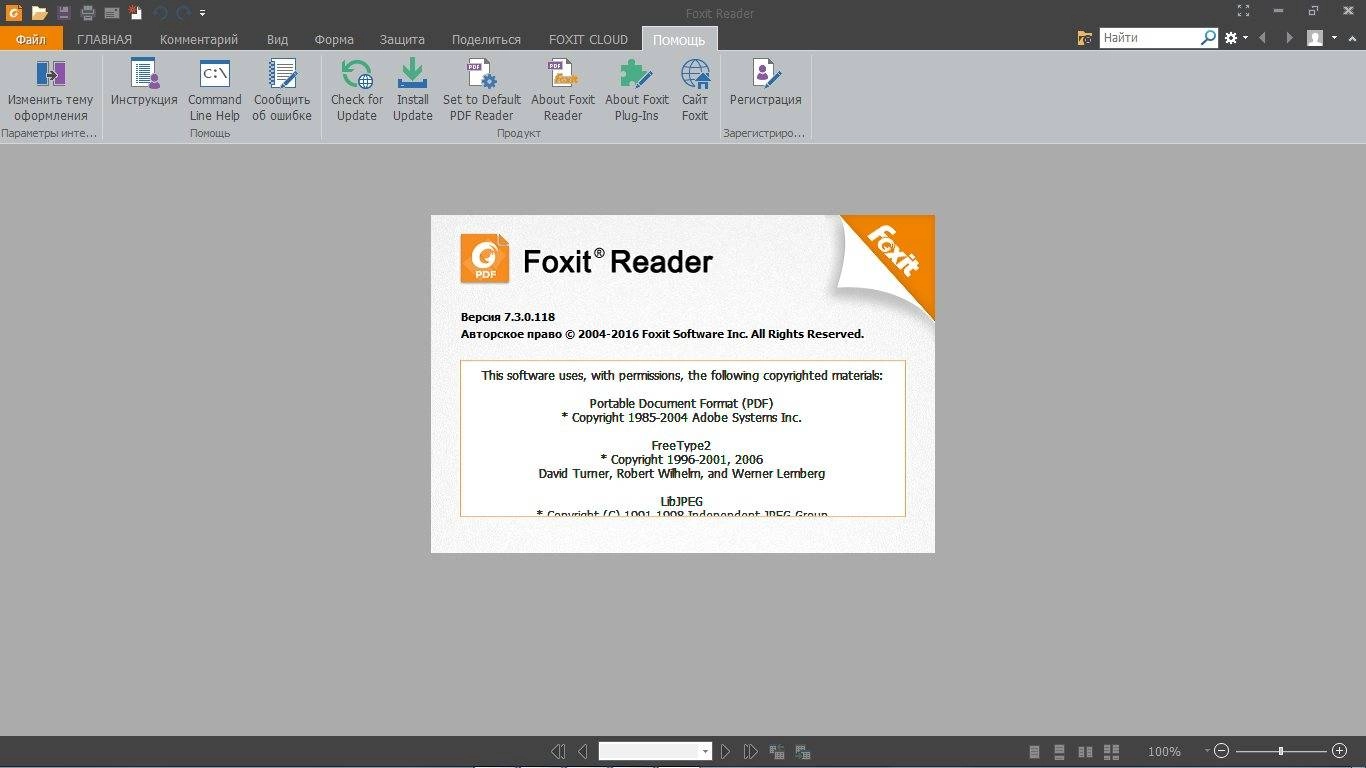Open About Foxit Plug-Ins
The height and width of the screenshot is (768, 1366).
[637, 90]
